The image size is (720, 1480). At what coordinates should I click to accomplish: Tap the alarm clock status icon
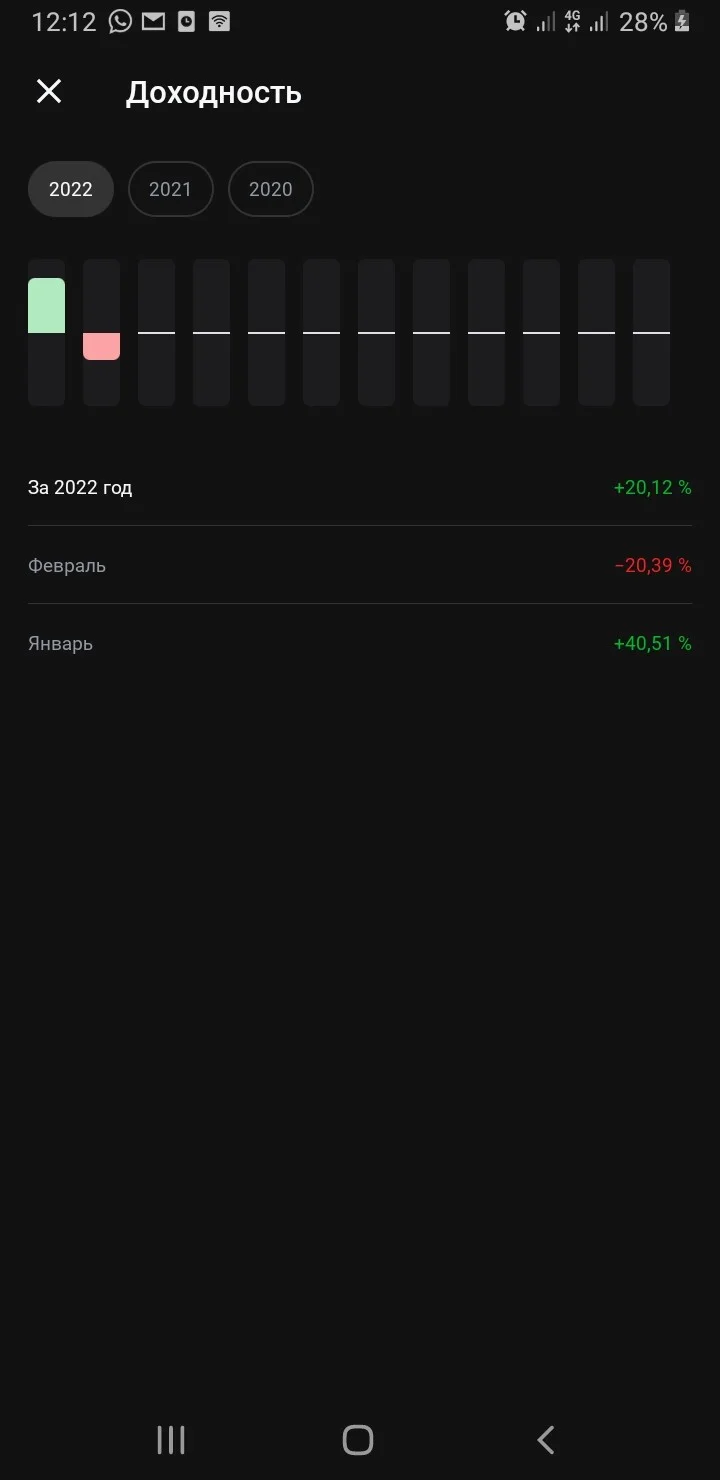pos(515,21)
